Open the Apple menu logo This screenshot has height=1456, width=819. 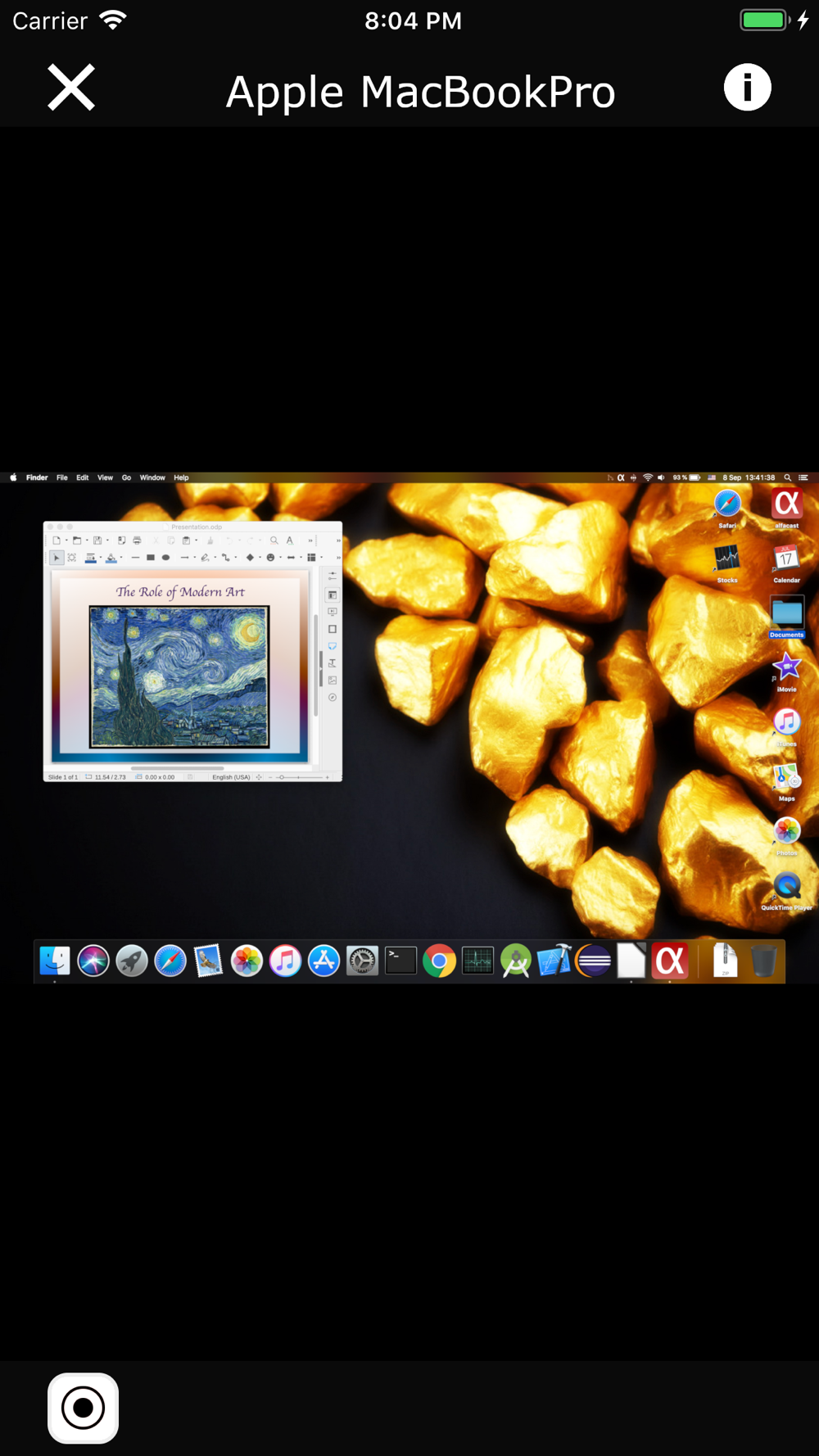(13, 477)
